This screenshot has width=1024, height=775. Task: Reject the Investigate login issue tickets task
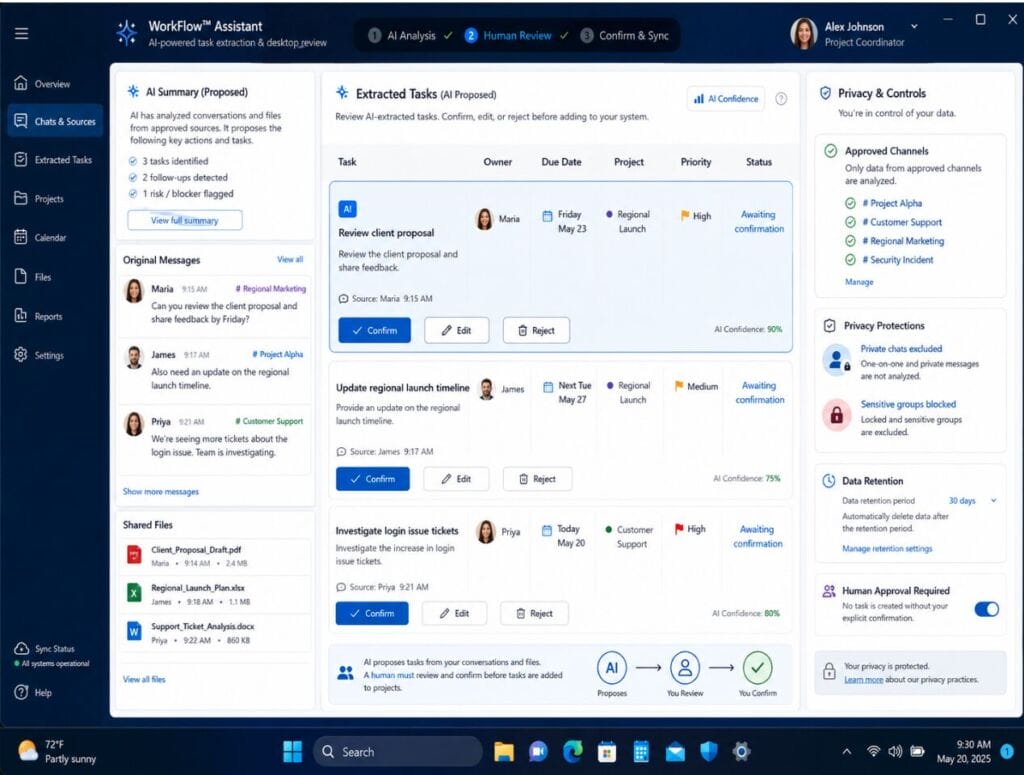[534, 613]
